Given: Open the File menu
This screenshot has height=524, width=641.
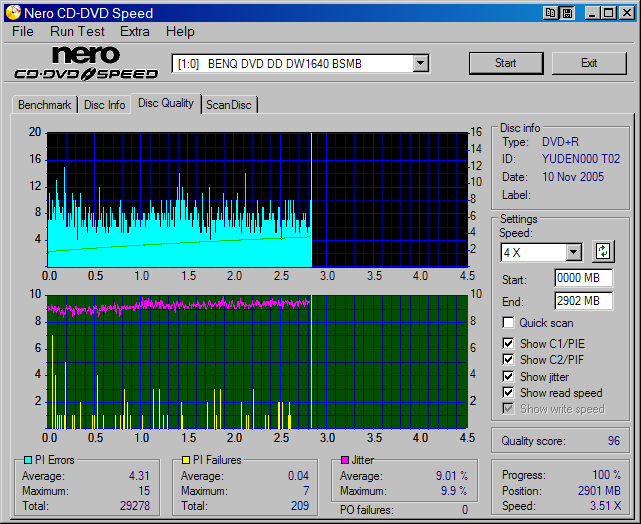Looking at the screenshot, I should [x=23, y=31].
